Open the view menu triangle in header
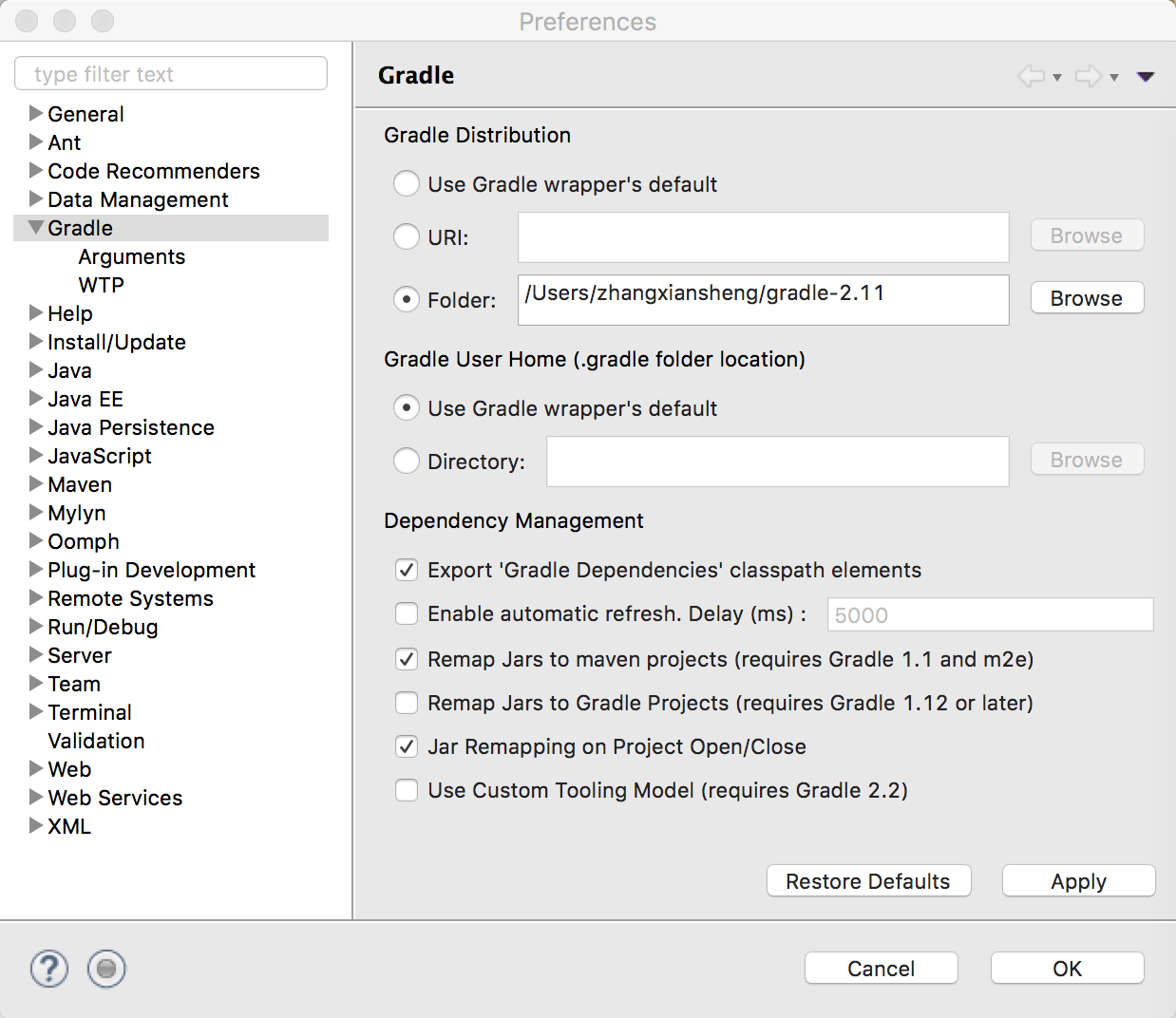 [1146, 77]
